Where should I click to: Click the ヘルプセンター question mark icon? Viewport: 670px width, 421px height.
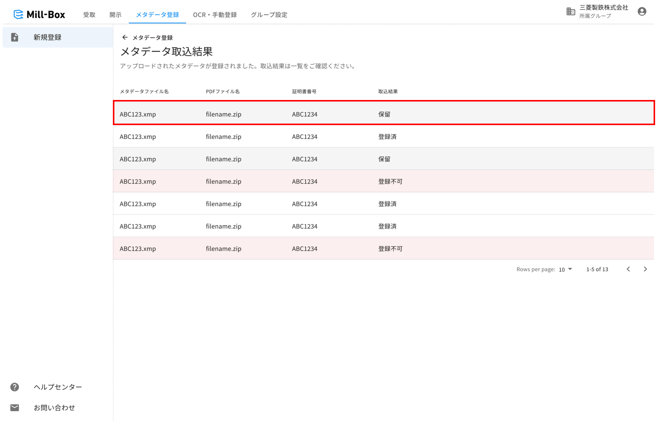15,387
